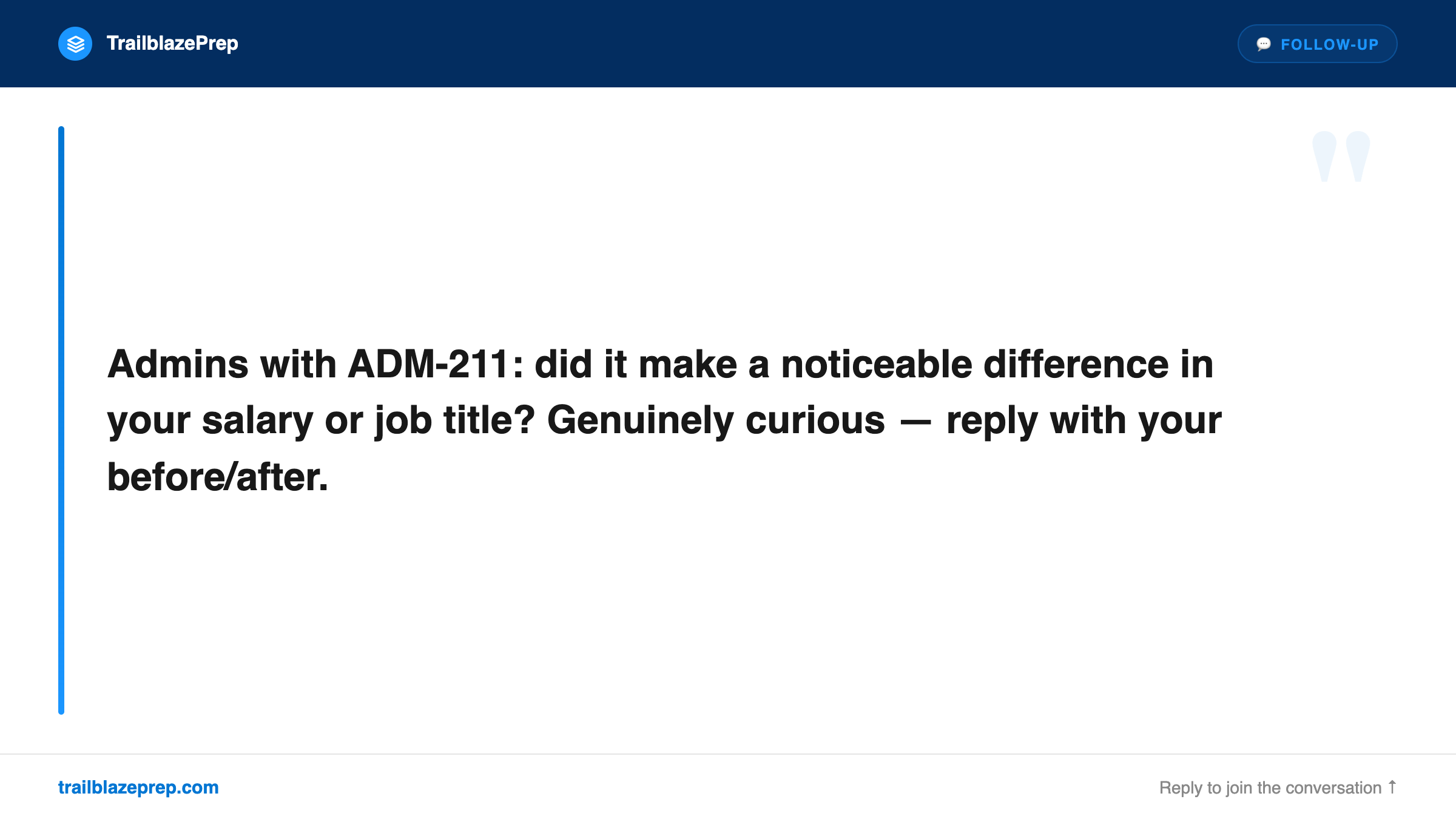Viewport: 1456px width, 819px height.
Task: Click the phrase "reply with your"
Action: click(x=1084, y=420)
